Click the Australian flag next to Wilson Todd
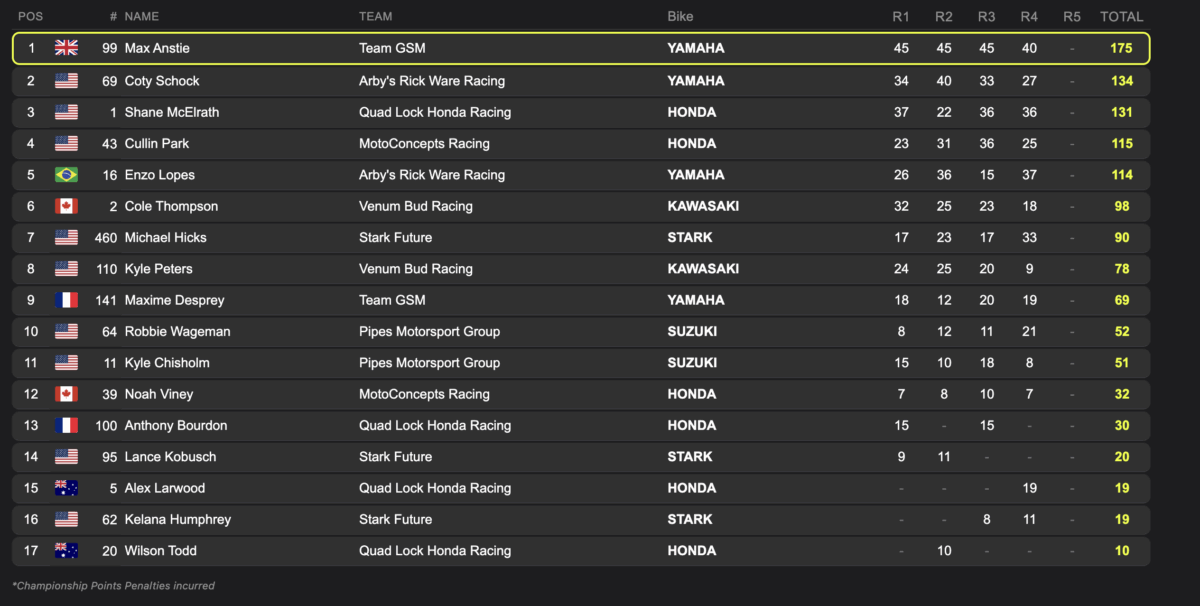 coord(66,551)
